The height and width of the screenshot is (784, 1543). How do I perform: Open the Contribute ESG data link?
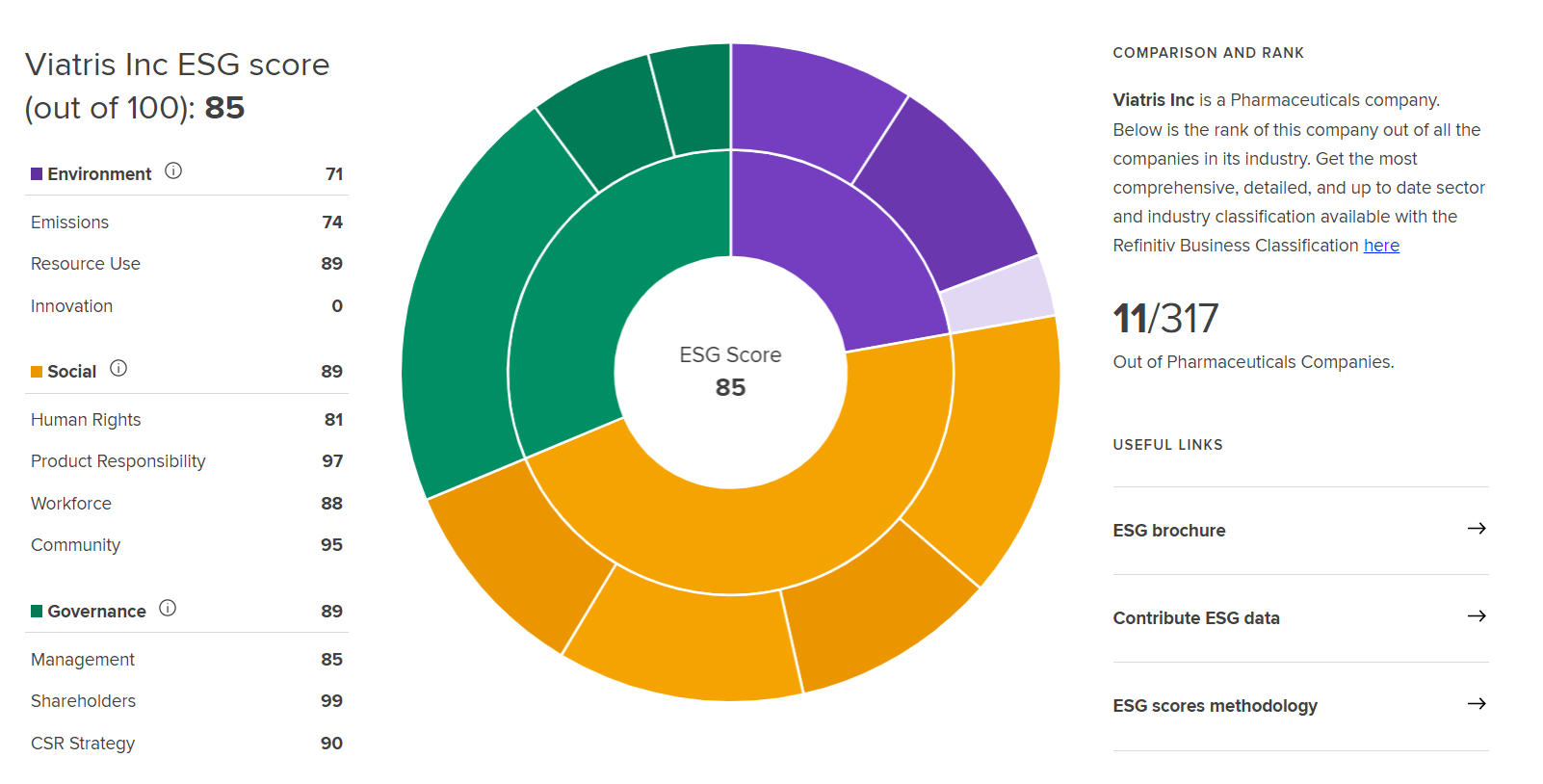click(1196, 618)
